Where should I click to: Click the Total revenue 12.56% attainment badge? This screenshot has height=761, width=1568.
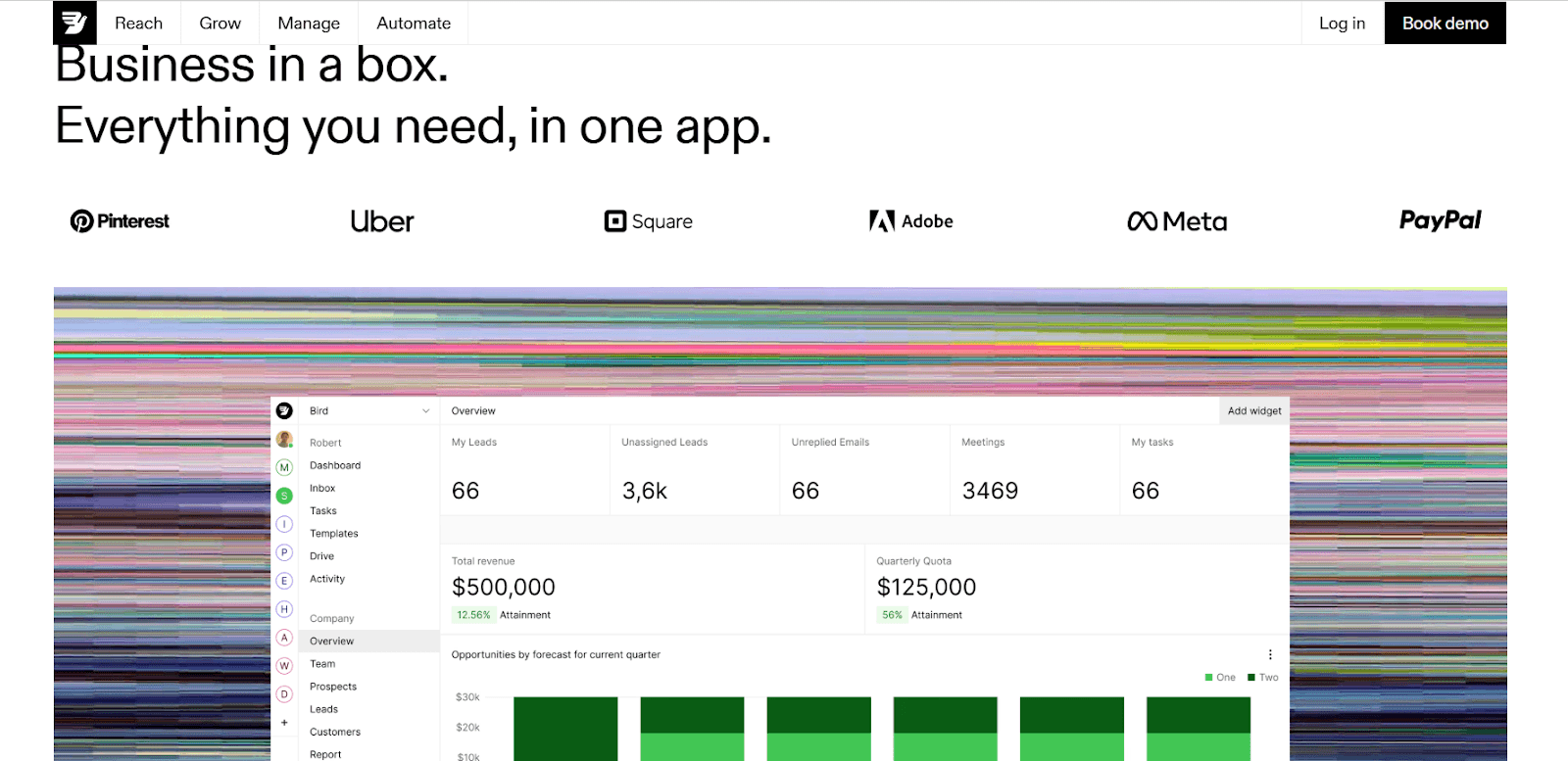click(x=473, y=616)
